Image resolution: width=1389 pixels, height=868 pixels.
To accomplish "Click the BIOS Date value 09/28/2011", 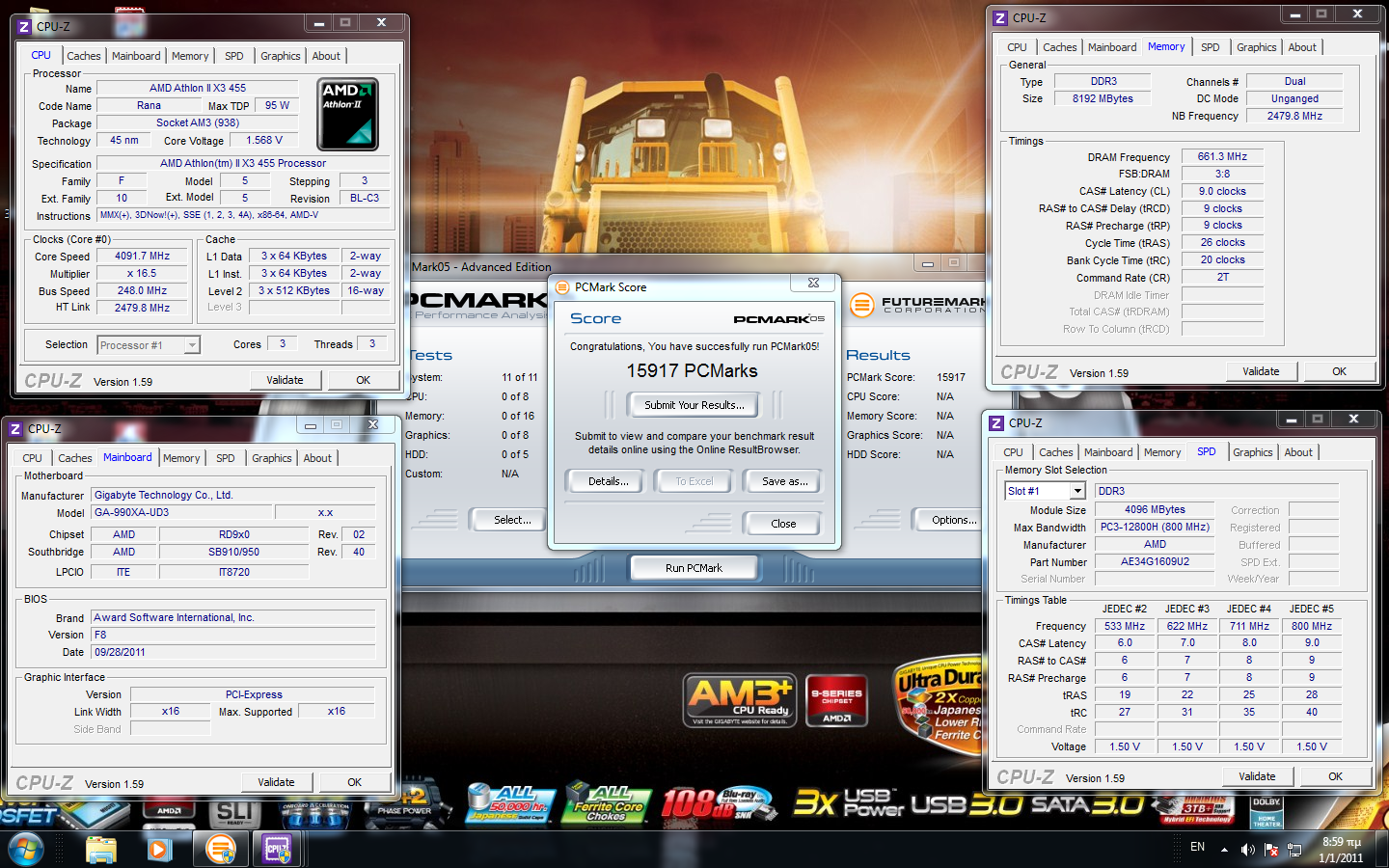I will click(232, 652).
